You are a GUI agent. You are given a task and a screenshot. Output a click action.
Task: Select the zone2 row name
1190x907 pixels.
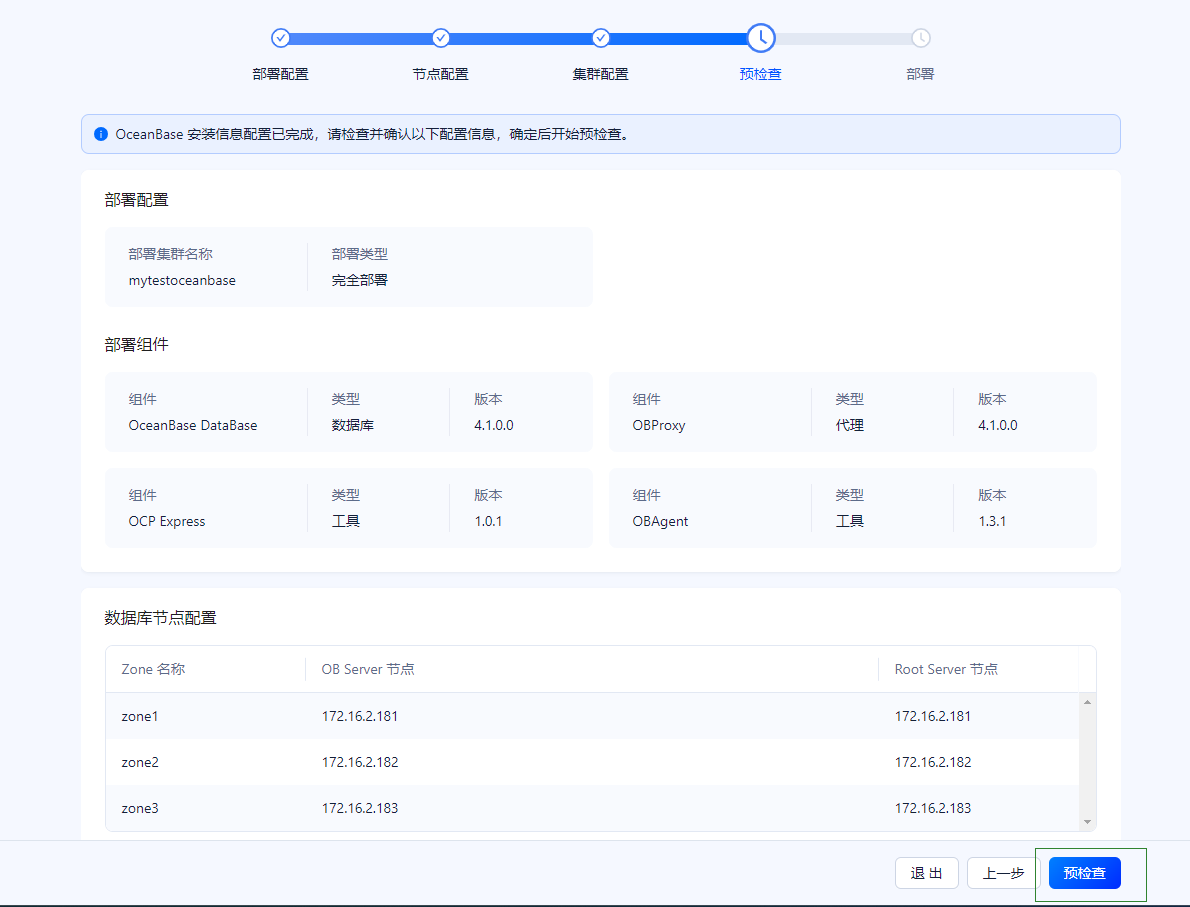point(140,762)
